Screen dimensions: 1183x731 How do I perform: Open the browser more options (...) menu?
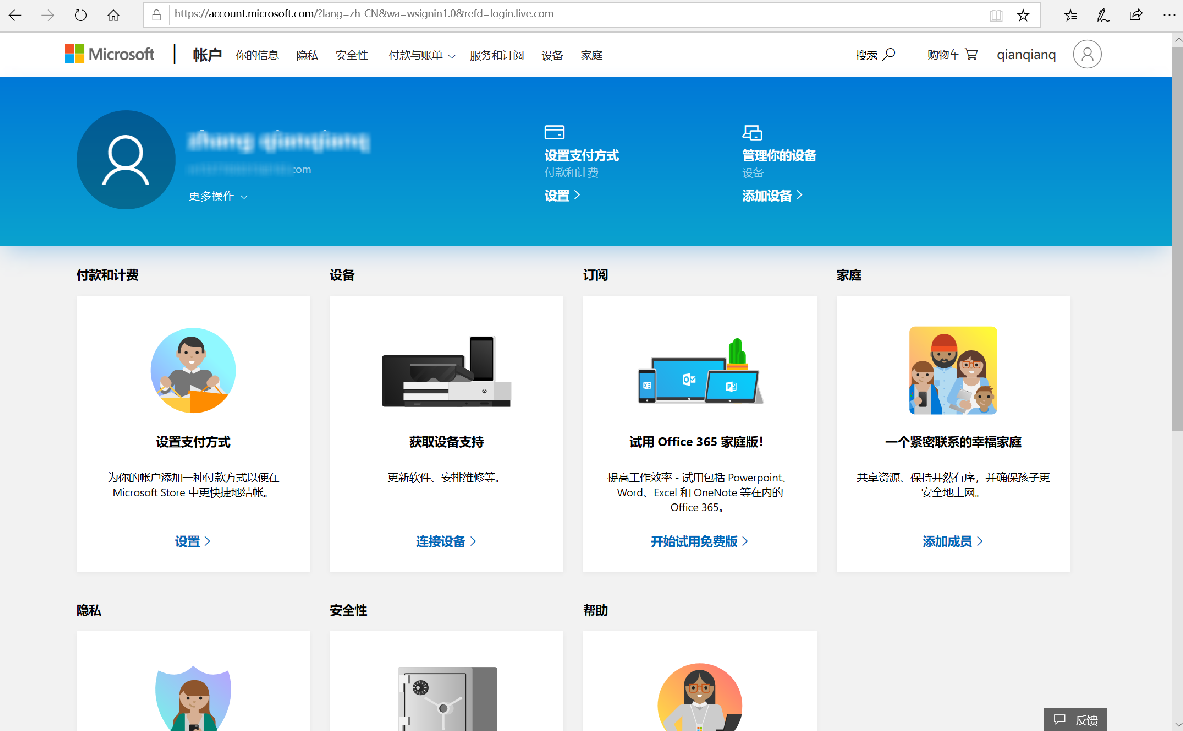click(1167, 15)
